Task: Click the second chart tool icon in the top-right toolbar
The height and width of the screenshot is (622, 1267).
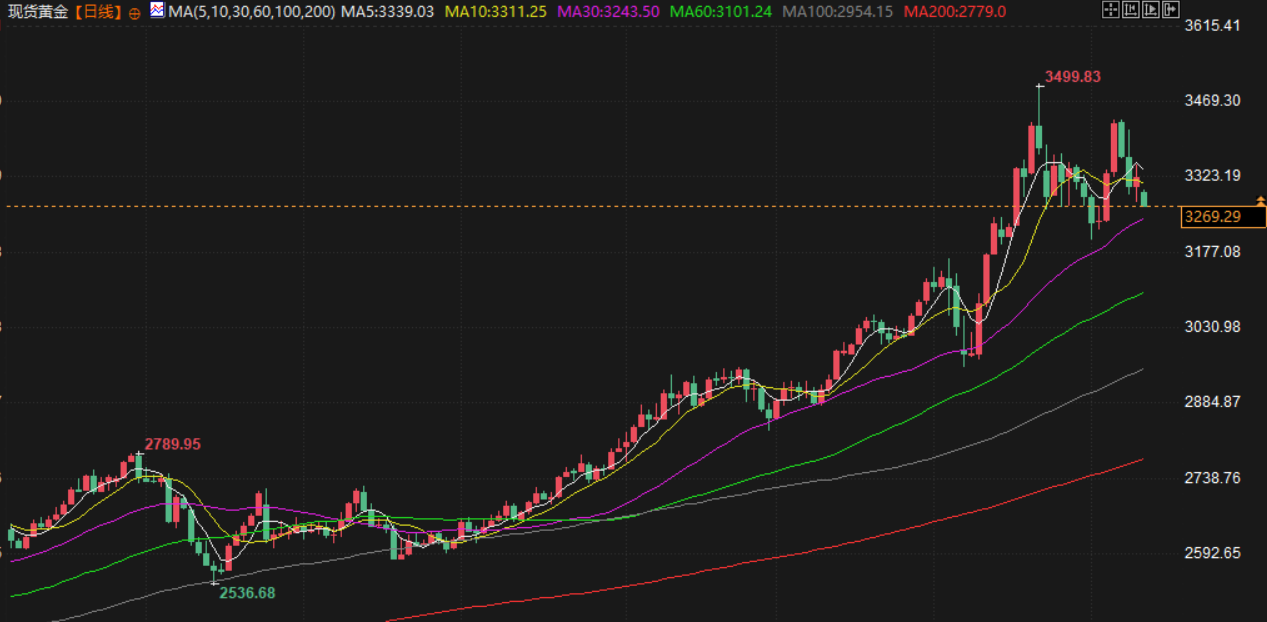Action: [x=1130, y=10]
